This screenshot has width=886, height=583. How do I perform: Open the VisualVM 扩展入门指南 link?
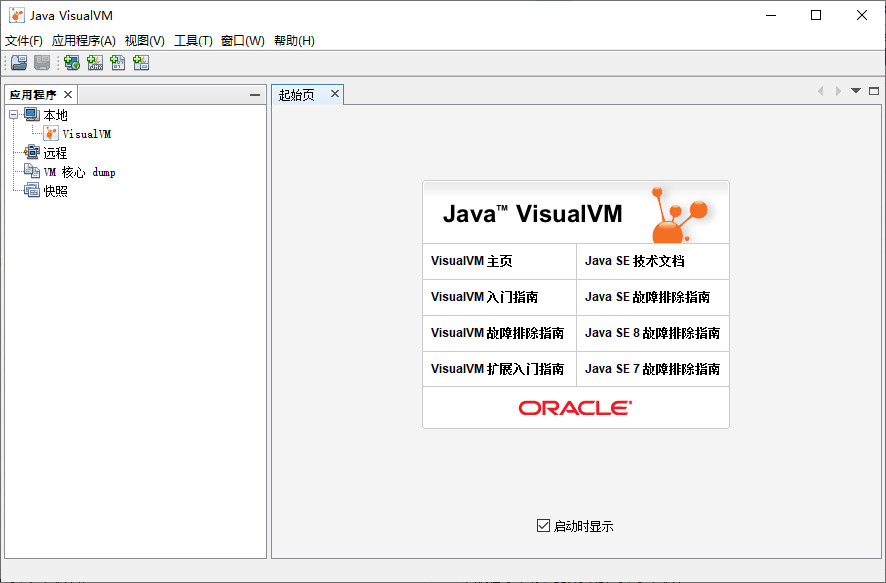[497, 369]
